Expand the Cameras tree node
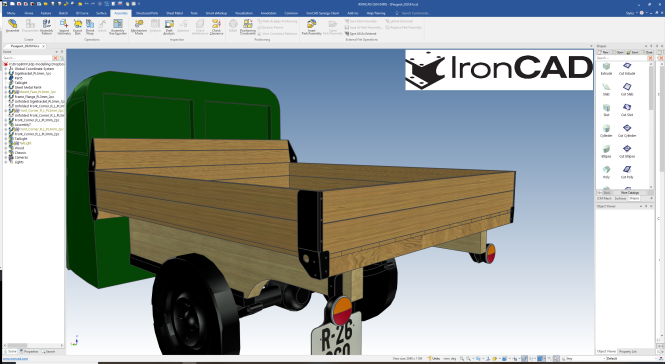Viewport: 665px width, 364px height. tap(6, 157)
